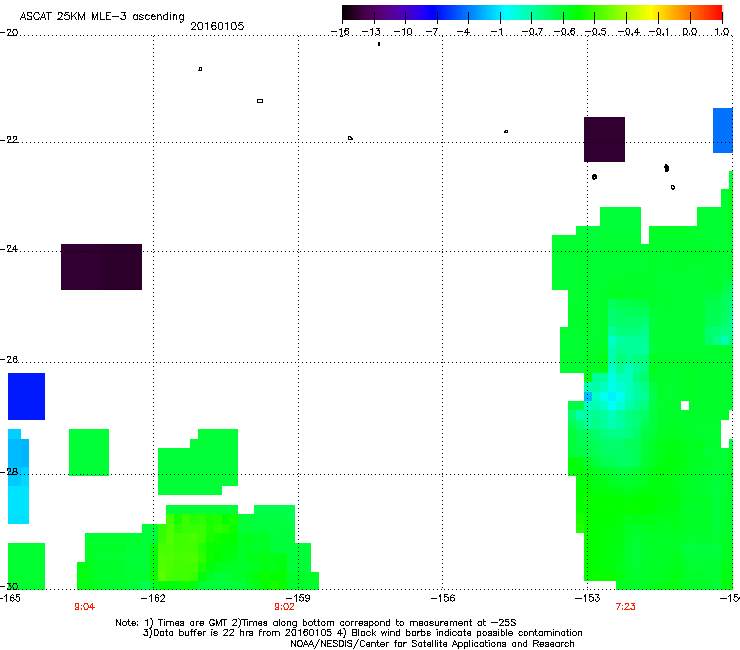Click the -159 longitude axis label
740x650 pixels.
298,598
